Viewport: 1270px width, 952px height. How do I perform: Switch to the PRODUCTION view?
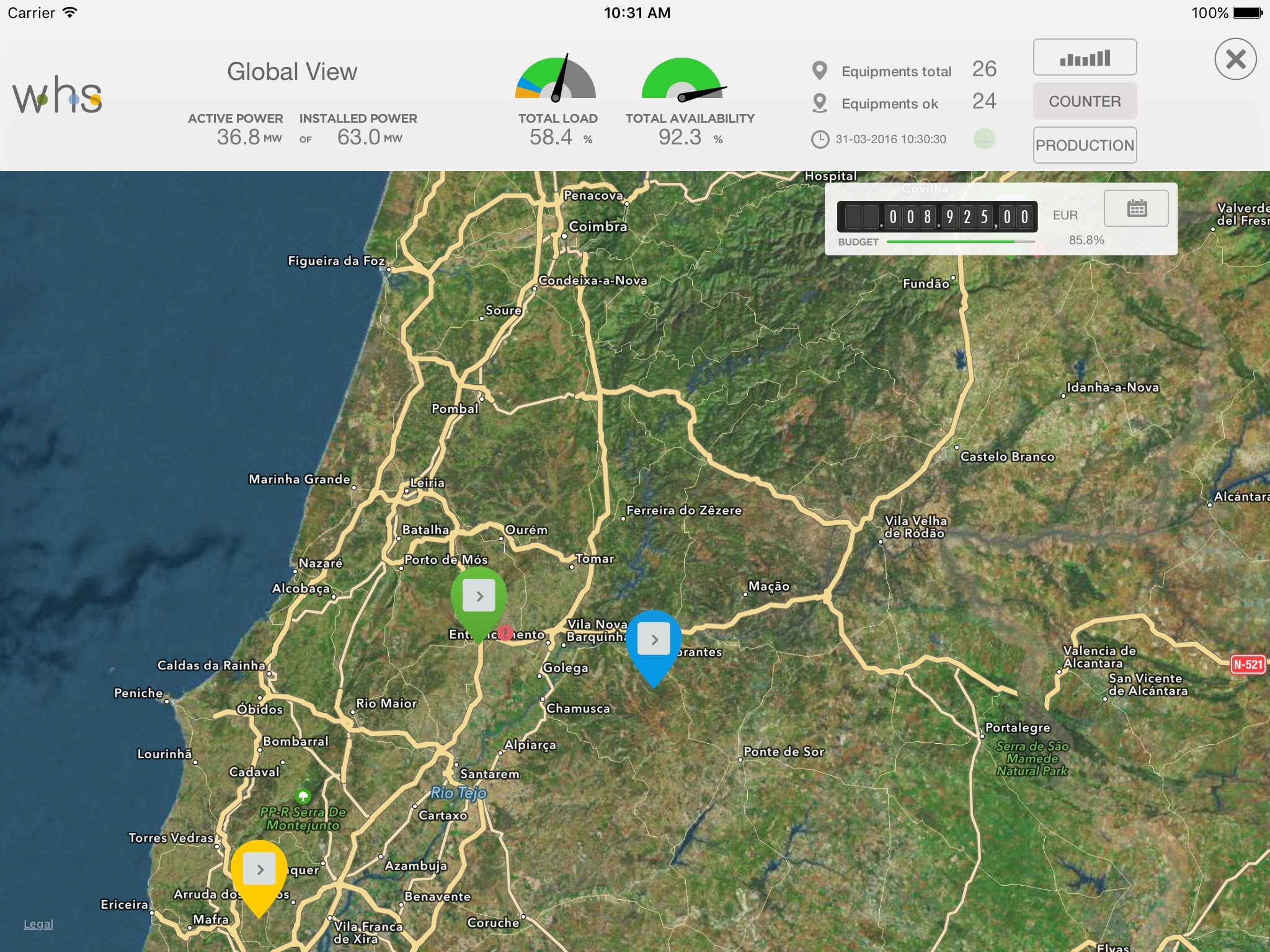[x=1085, y=145]
